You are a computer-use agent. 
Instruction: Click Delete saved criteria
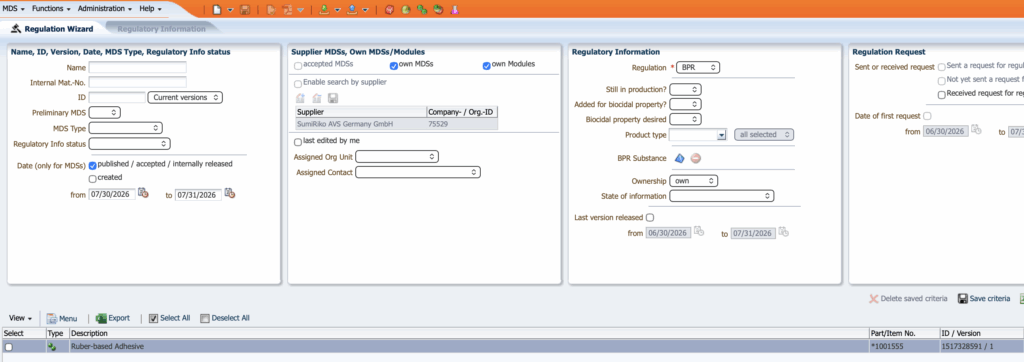[x=908, y=299]
